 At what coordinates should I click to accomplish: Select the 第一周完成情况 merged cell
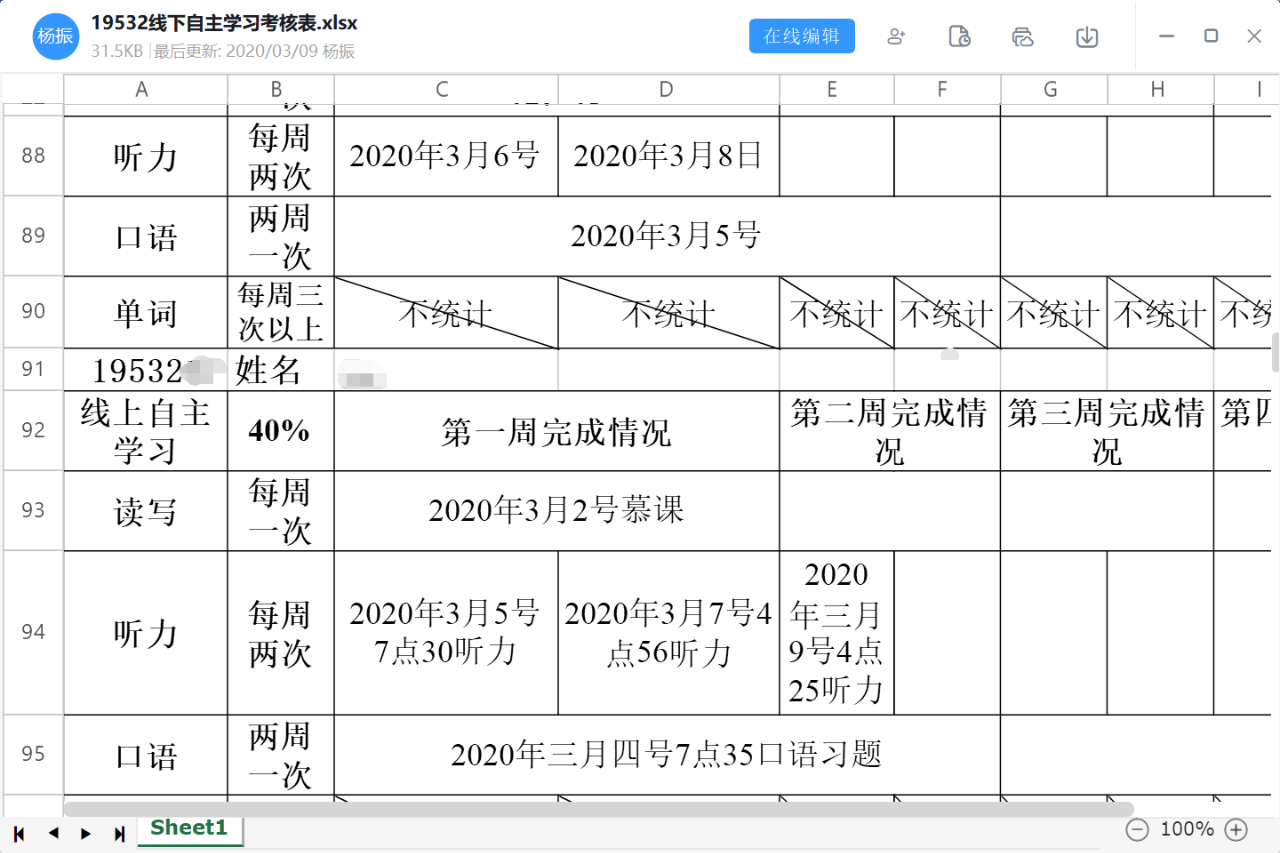tap(556, 432)
